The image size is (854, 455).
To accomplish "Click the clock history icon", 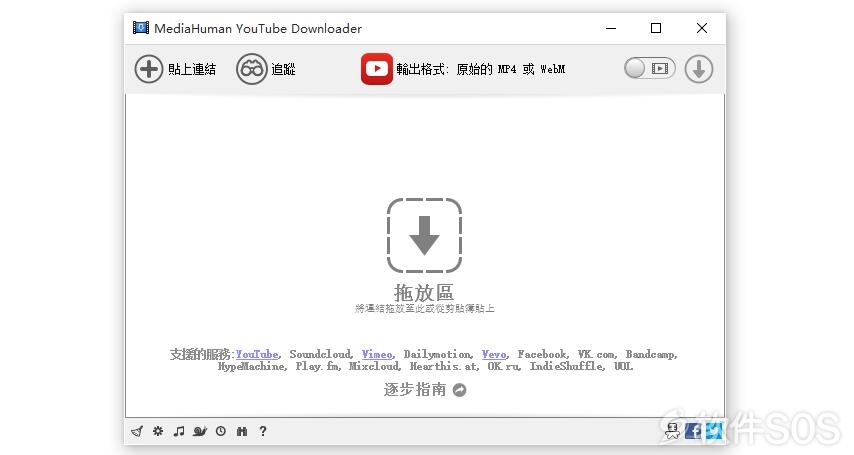I will (221, 431).
